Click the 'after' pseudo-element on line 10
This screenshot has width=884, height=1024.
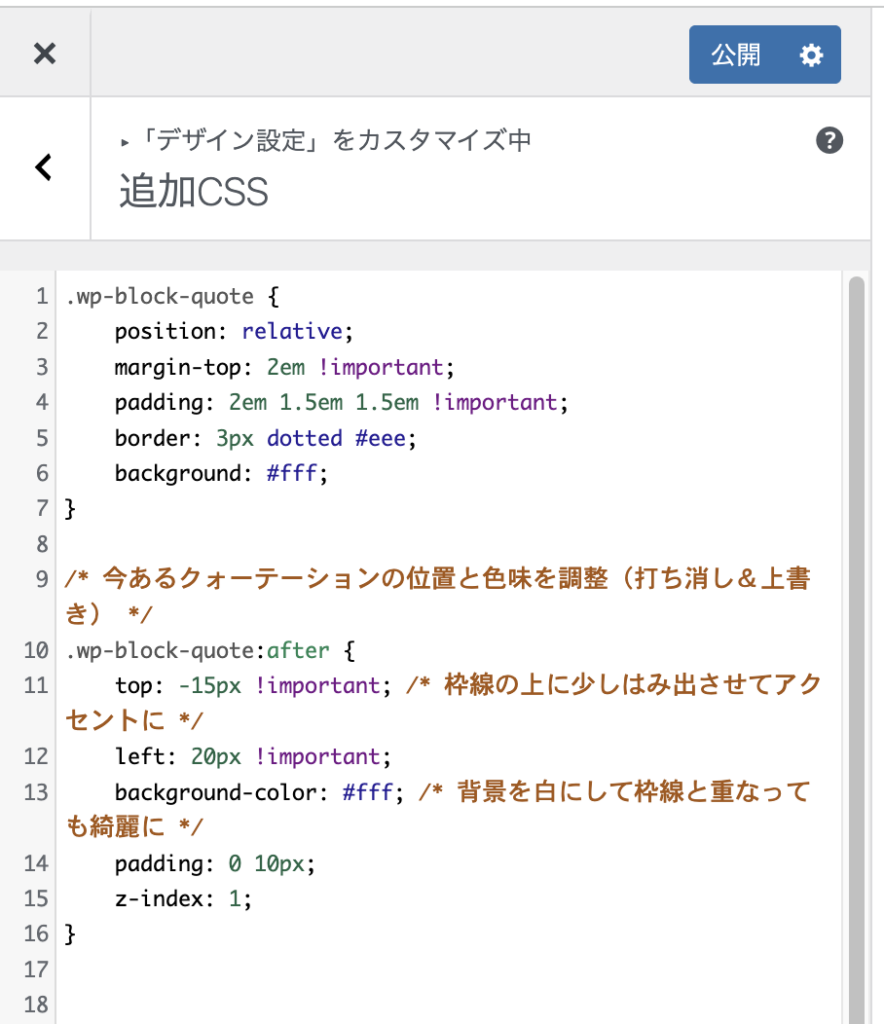[297, 651]
